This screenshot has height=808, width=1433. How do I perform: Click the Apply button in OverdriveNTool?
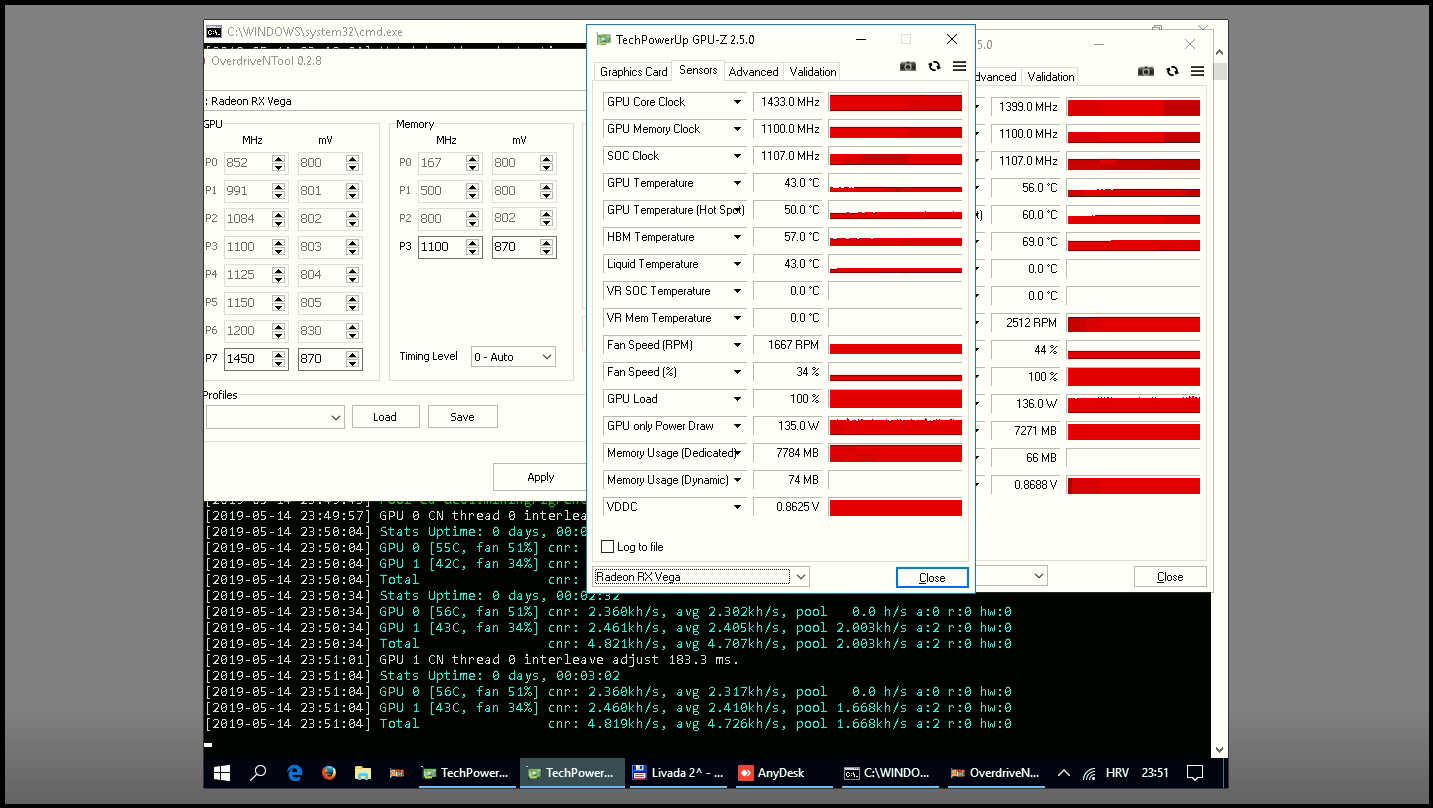click(541, 477)
